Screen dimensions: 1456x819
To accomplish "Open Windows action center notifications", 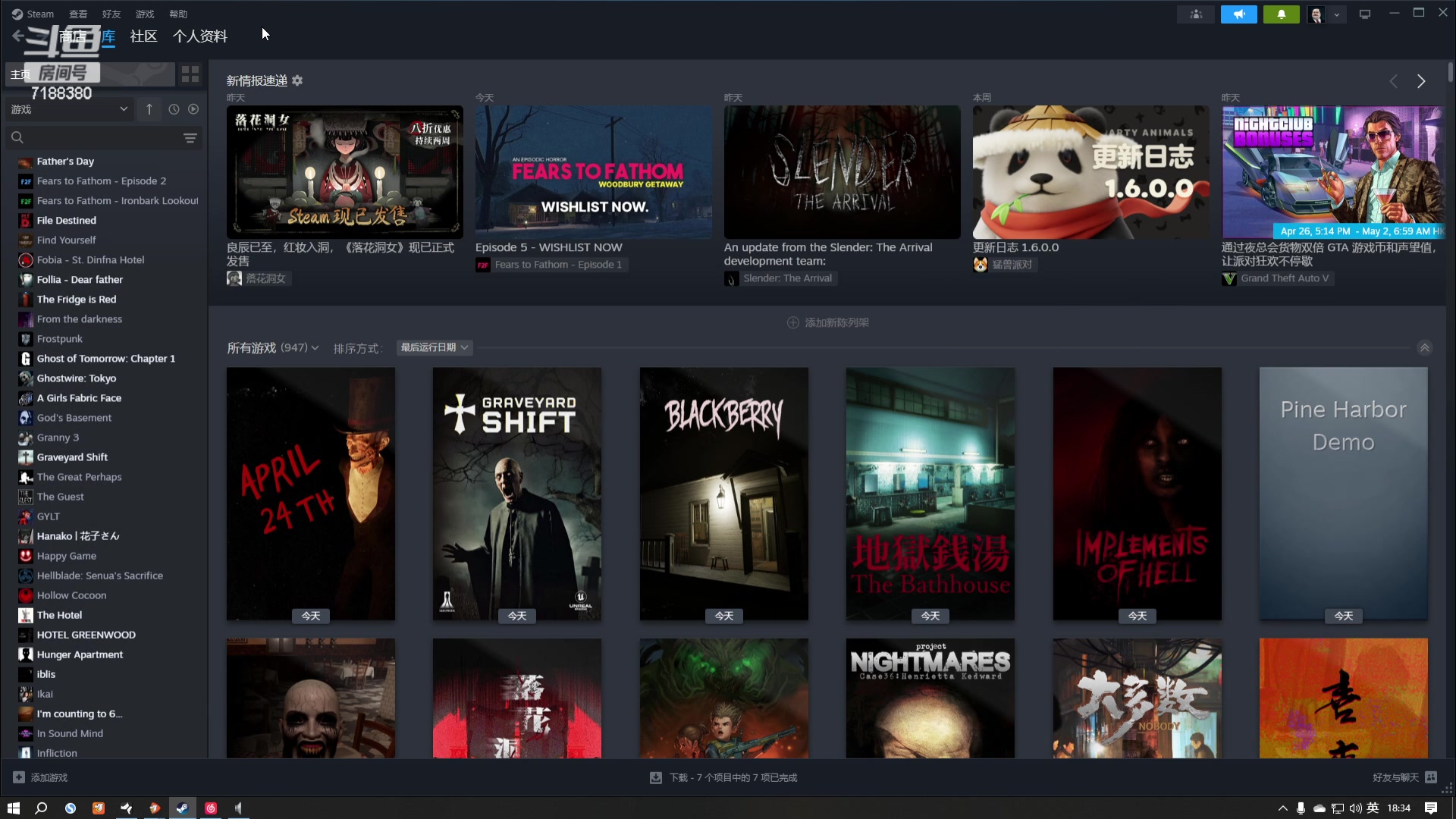I will (1431, 808).
